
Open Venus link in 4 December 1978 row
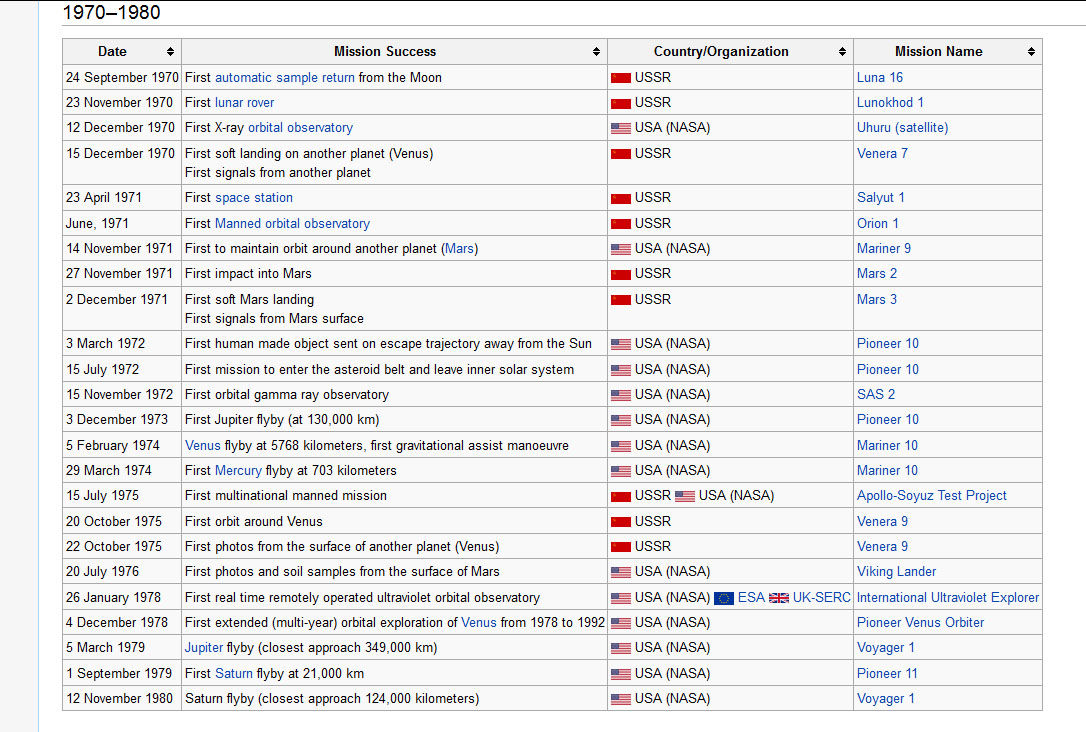point(479,623)
